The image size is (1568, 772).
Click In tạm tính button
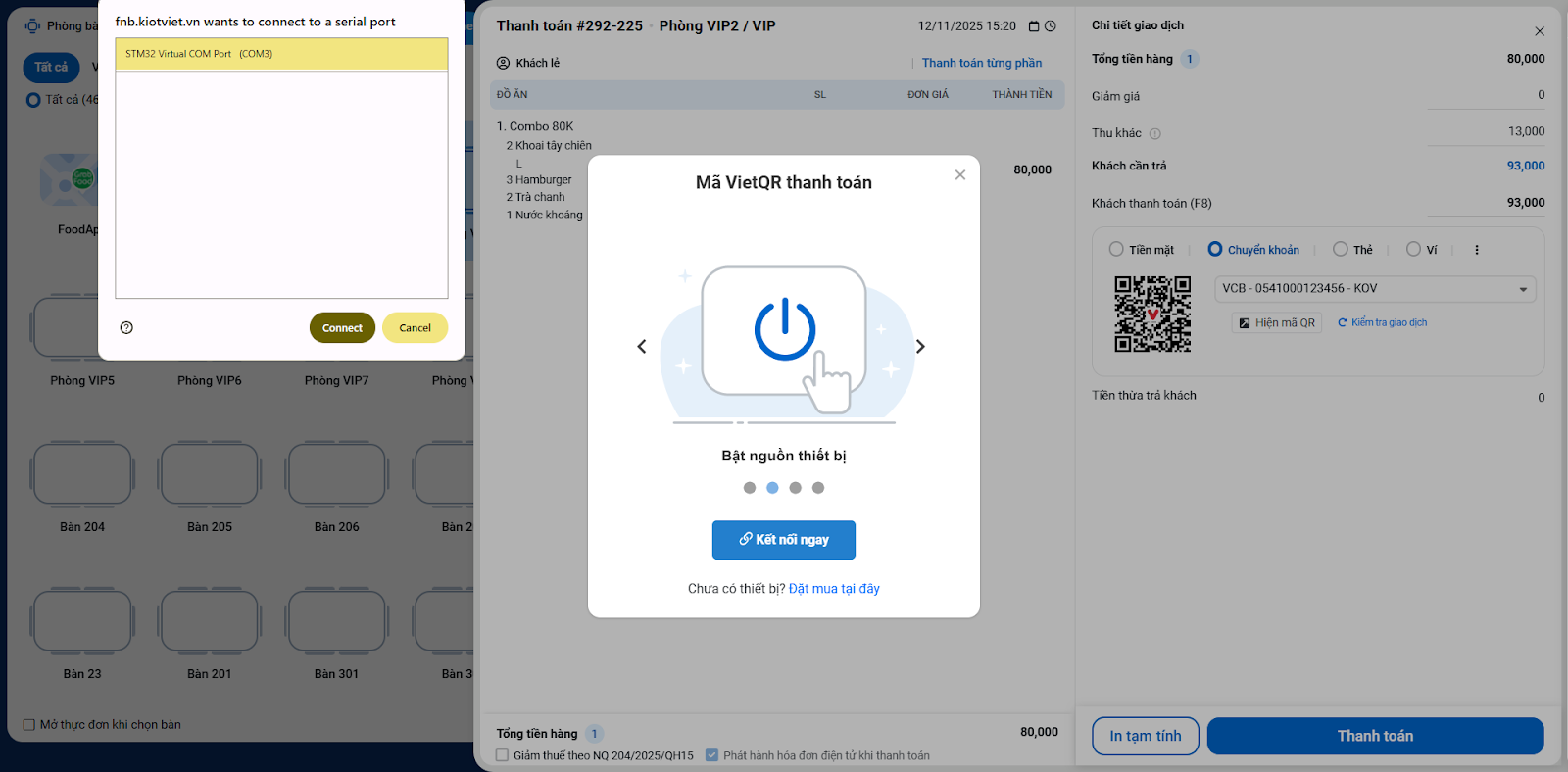click(x=1146, y=736)
